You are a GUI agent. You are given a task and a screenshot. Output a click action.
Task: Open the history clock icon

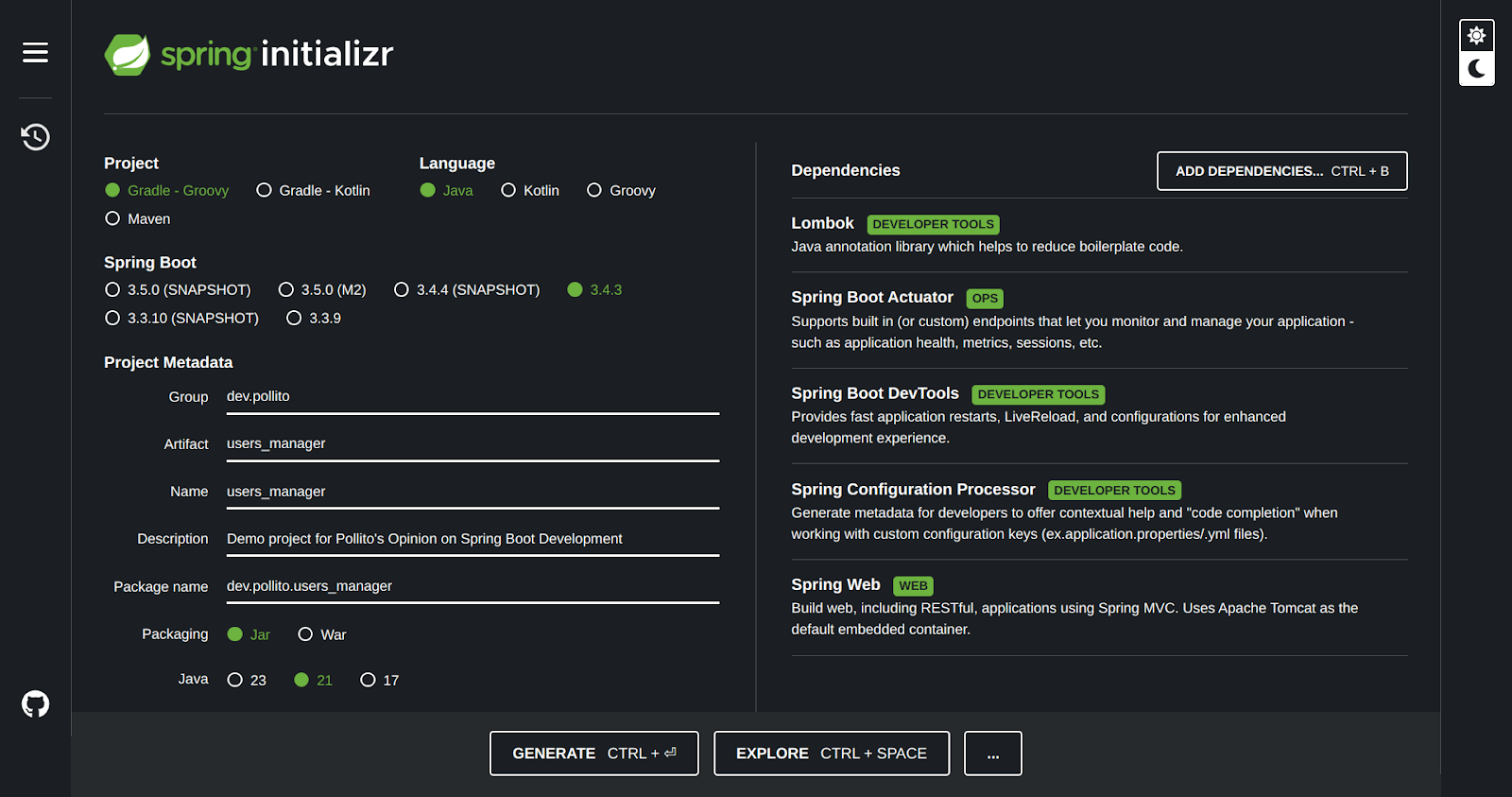[x=35, y=137]
